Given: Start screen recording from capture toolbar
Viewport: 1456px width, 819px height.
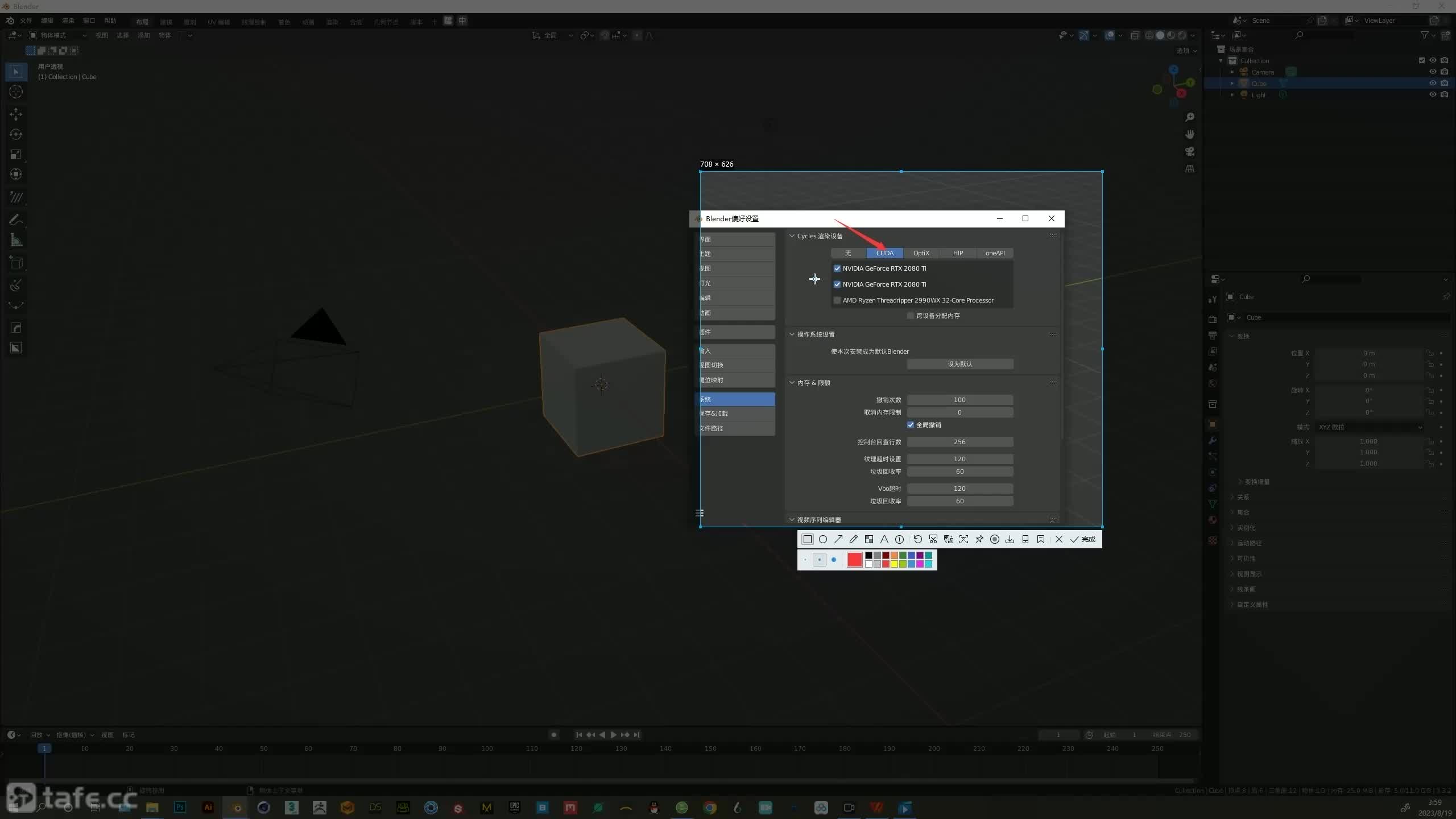Looking at the screenshot, I should click(994, 539).
